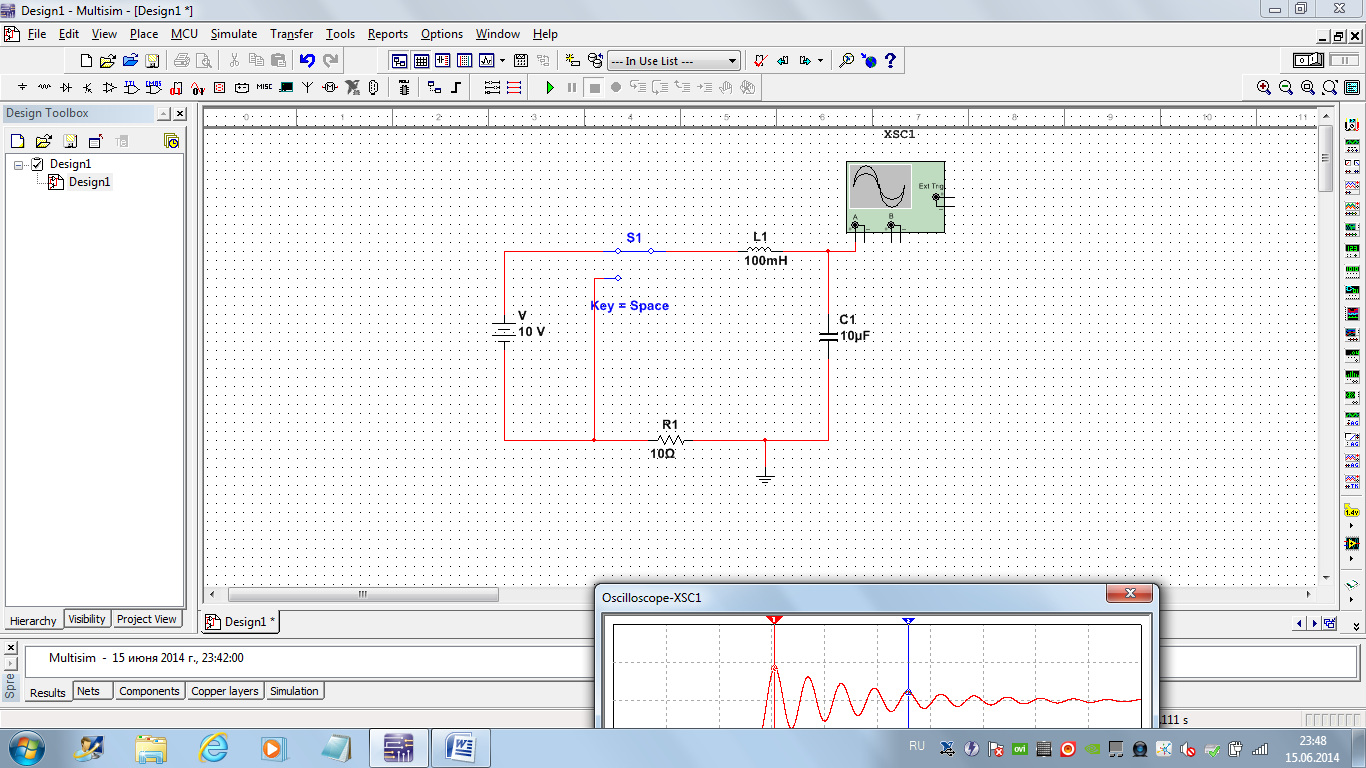Open Microsoft Word from taskbar
The image size is (1366, 768).
click(x=461, y=747)
